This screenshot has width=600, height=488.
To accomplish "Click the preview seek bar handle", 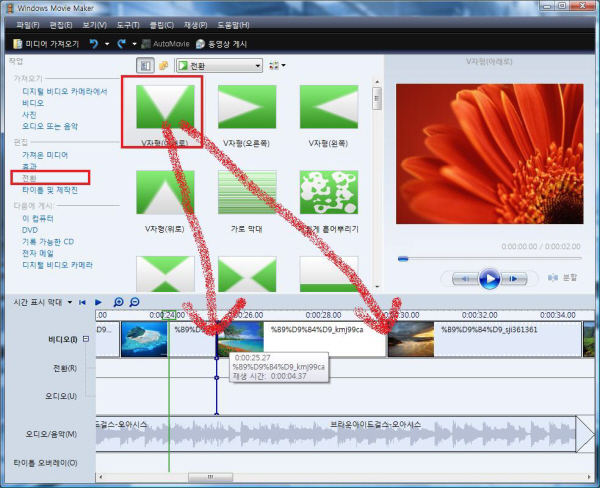I will click(x=403, y=259).
